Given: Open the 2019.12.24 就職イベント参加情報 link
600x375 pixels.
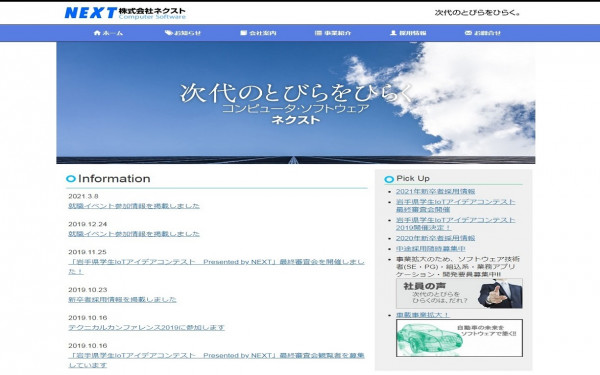Looking at the screenshot, I should (x=134, y=234).
